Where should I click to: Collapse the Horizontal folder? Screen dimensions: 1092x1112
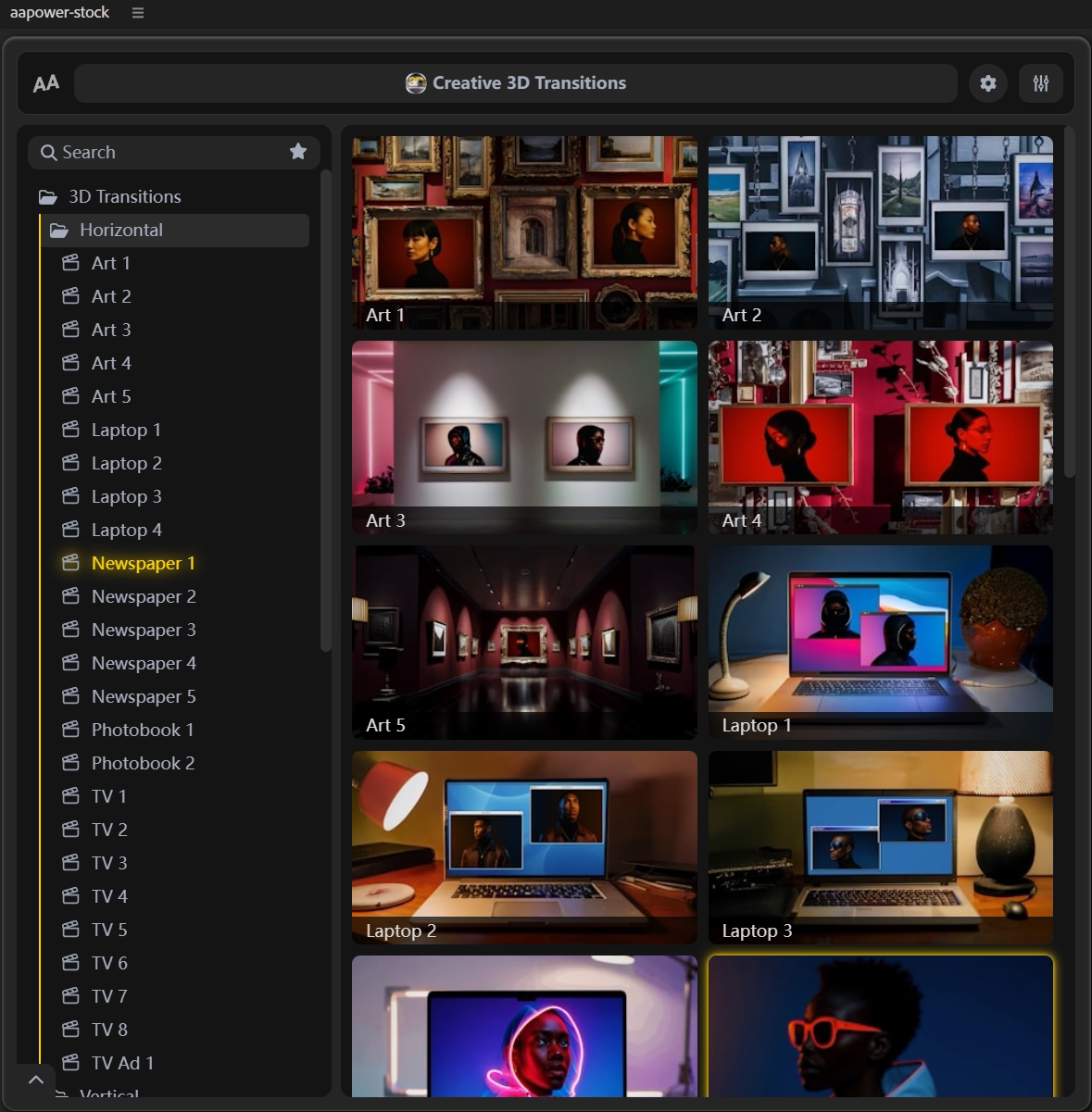click(x=59, y=231)
